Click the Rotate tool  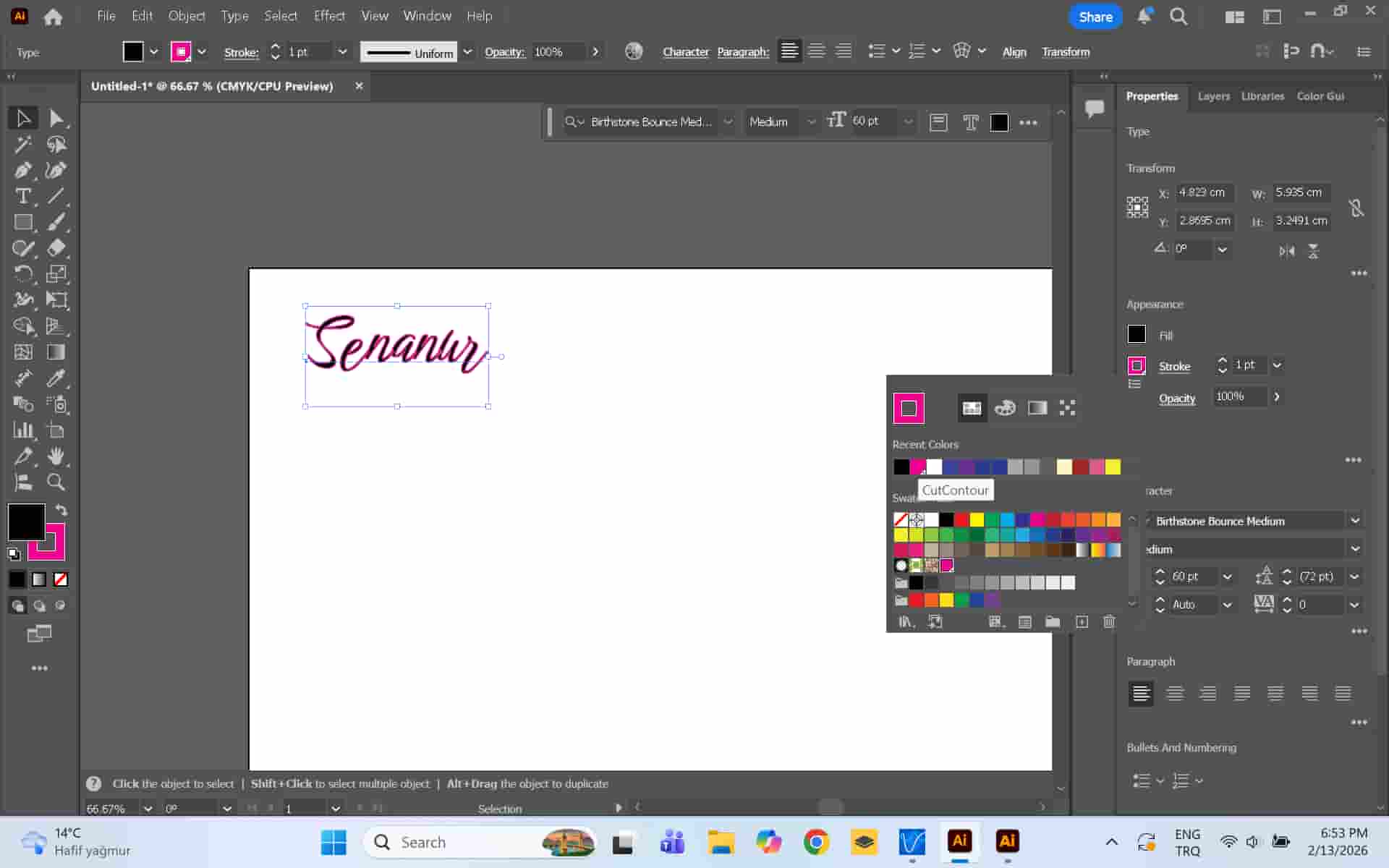pyautogui.click(x=22, y=274)
